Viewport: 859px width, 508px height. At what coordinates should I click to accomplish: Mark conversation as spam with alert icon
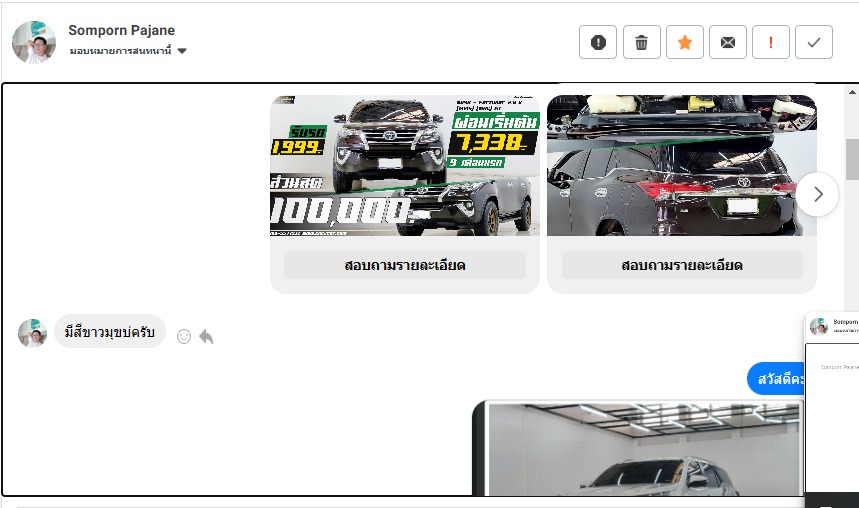(x=598, y=42)
